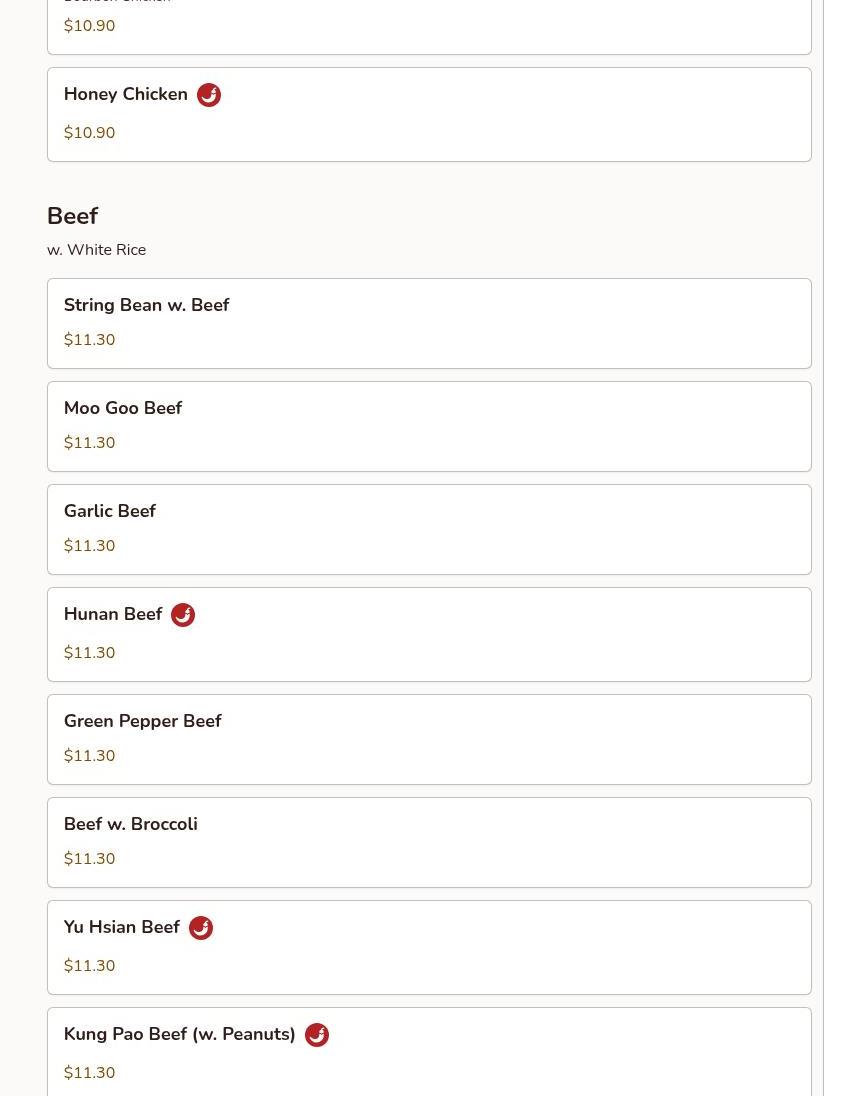Click the $11.30 price of Moo Goo Beef
Screen dimensions: 844x1096
click(x=90, y=443)
